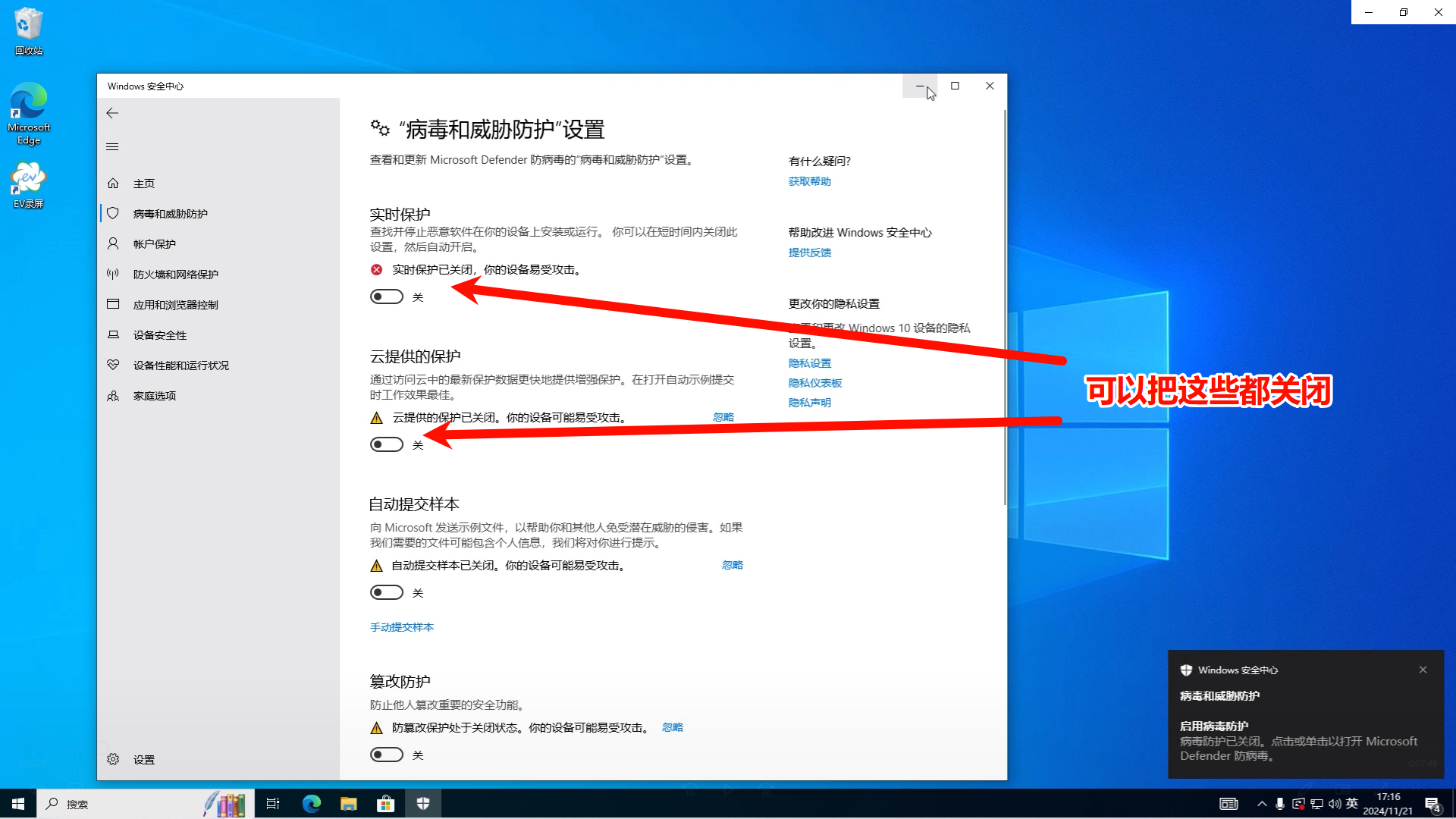Collapse the sidebar with hamburger menu icon

[x=112, y=147]
